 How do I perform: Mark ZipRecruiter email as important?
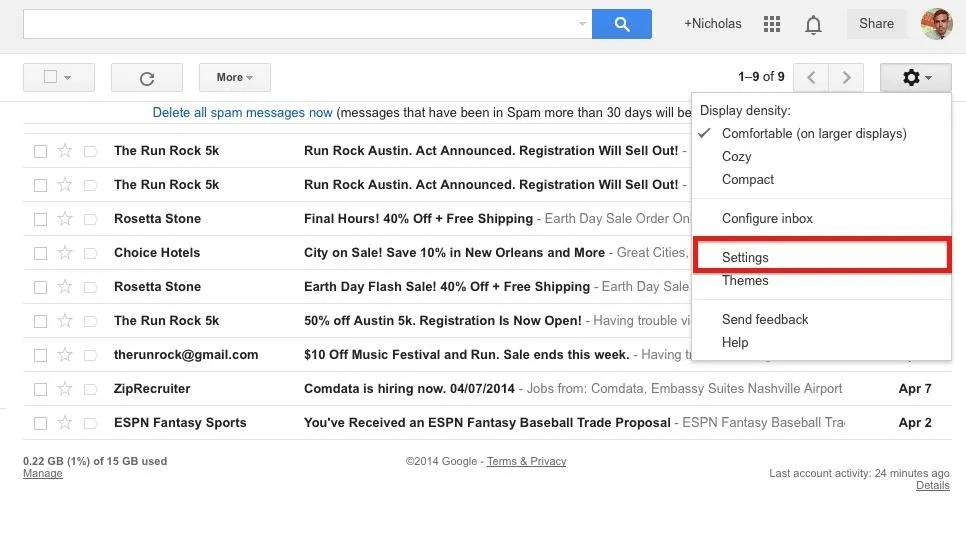point(91,389)
